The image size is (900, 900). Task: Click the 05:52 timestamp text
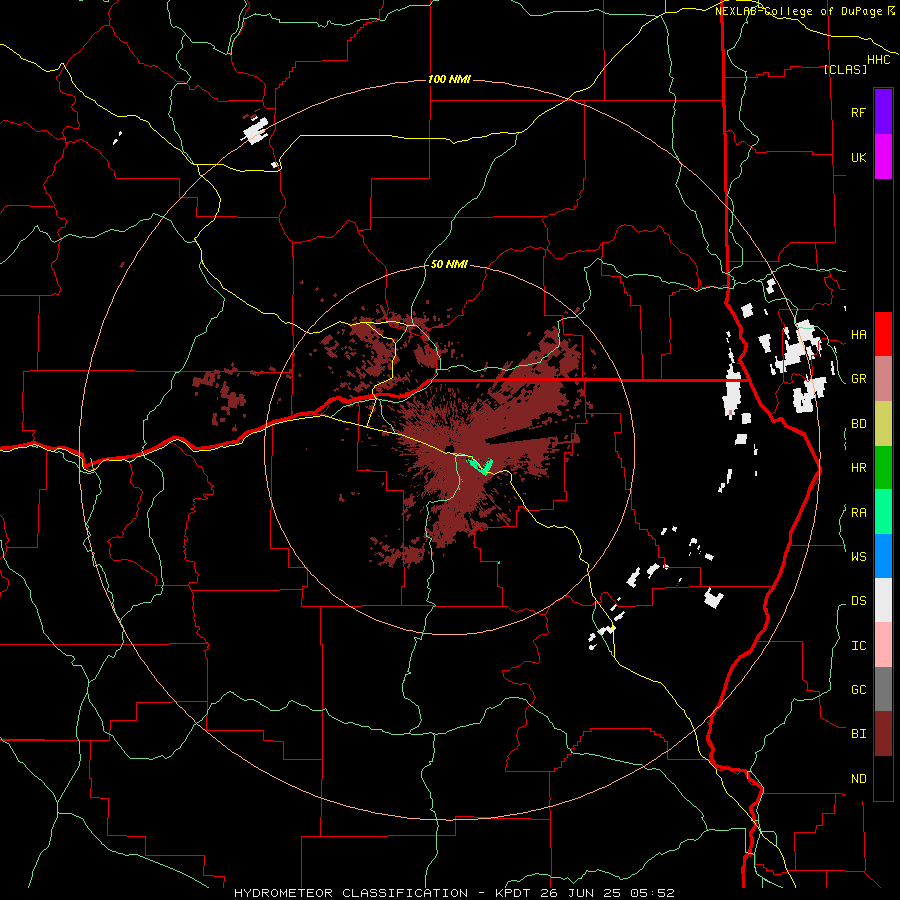coord(654,893)
